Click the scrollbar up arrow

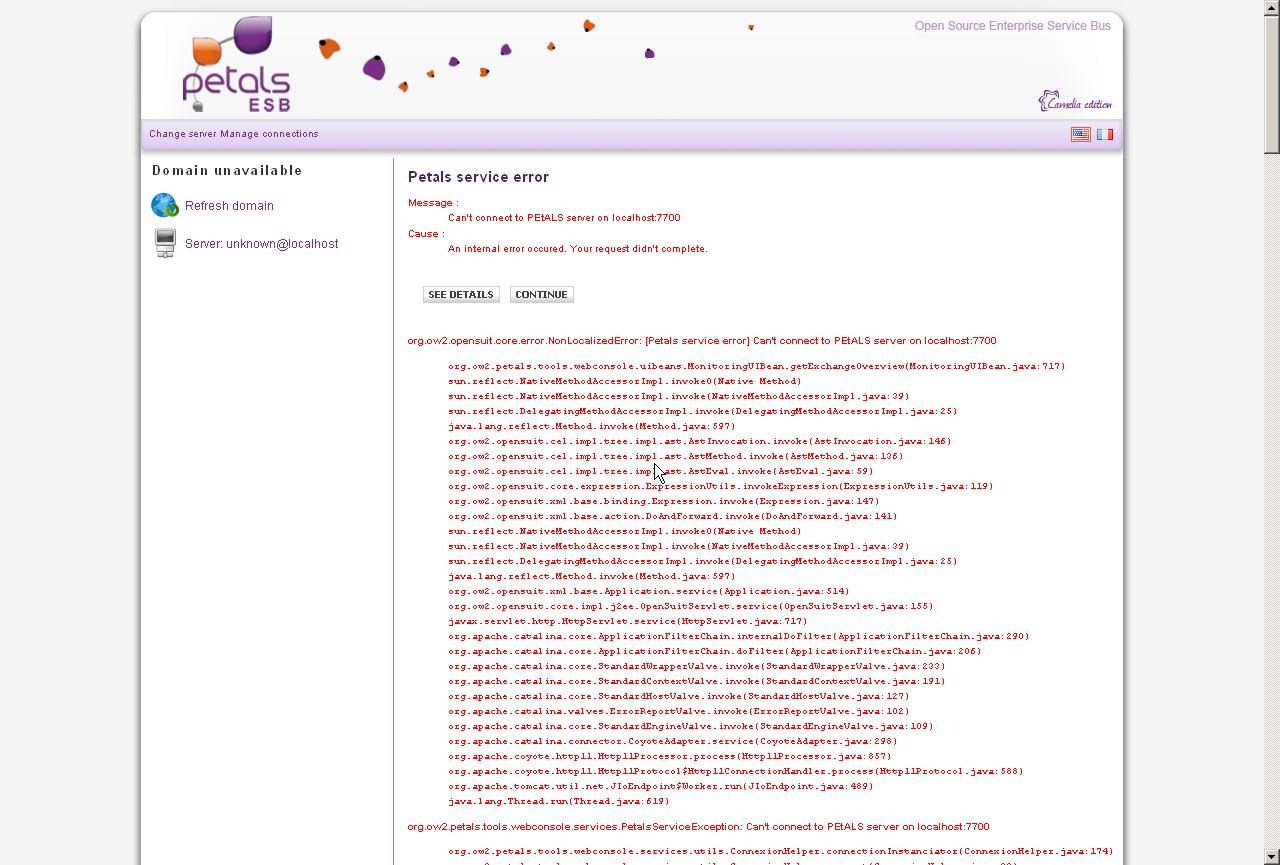1271,7
